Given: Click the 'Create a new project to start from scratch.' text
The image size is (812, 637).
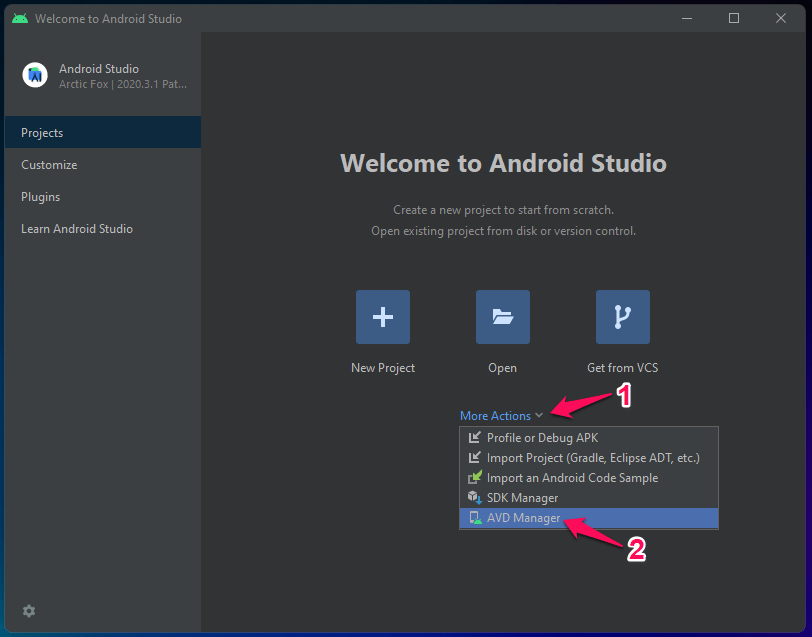Looking at the screenshot, I should (x=503, y=210).
